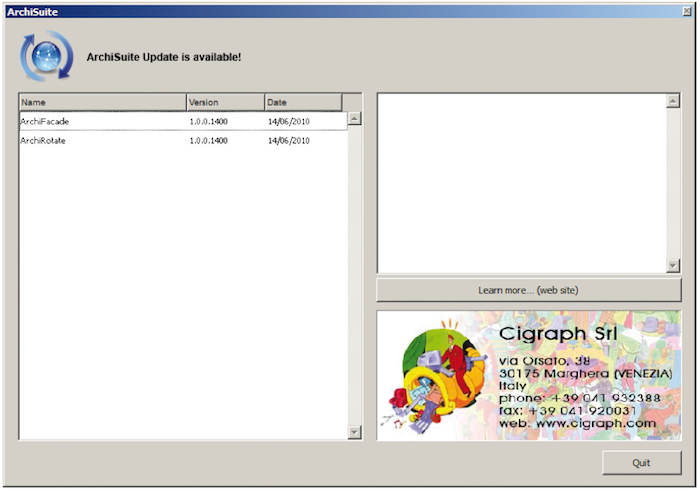Click the ArchiSuite update globe icon

click(47, 56)
